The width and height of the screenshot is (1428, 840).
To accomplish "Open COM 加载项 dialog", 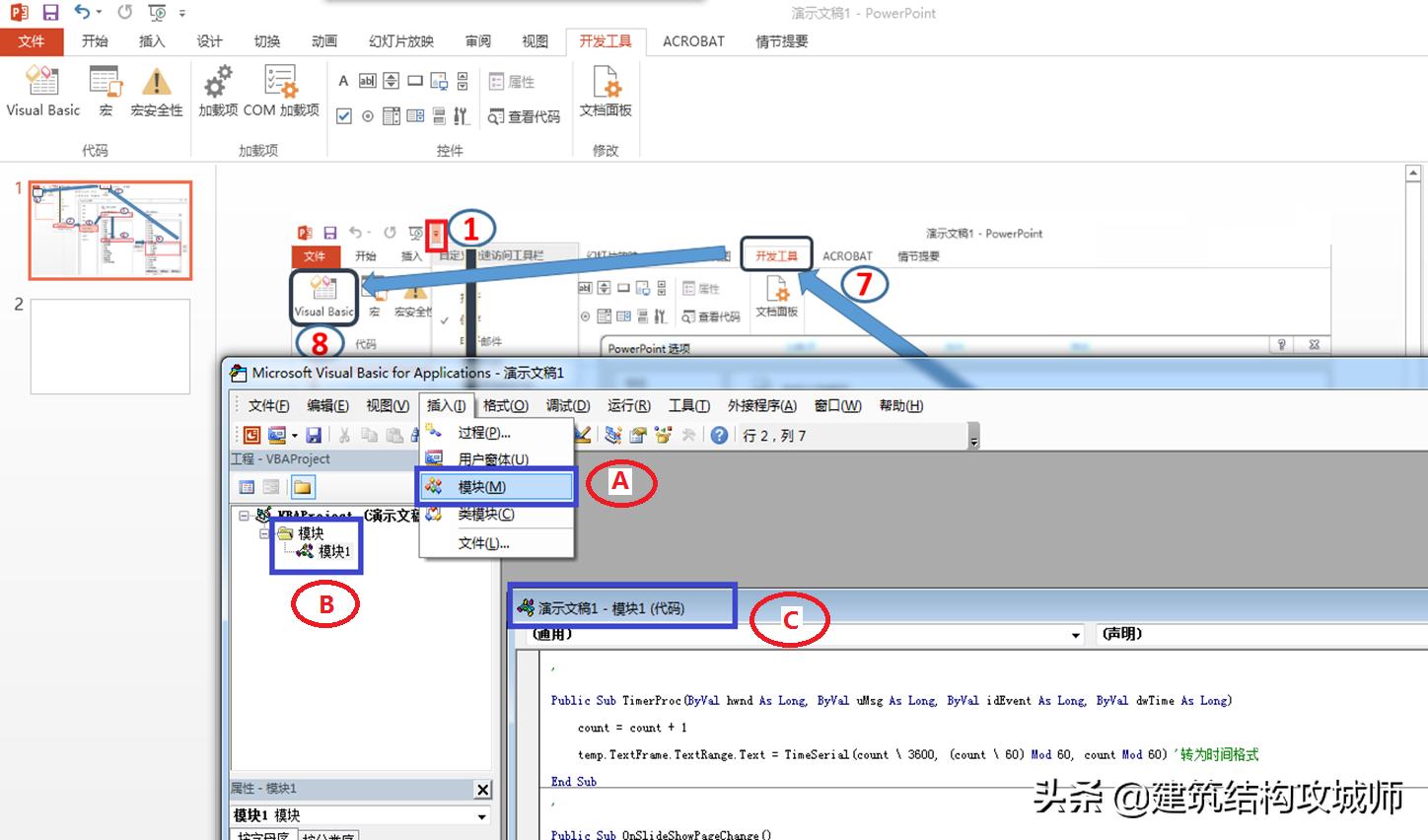I will 281,92.
